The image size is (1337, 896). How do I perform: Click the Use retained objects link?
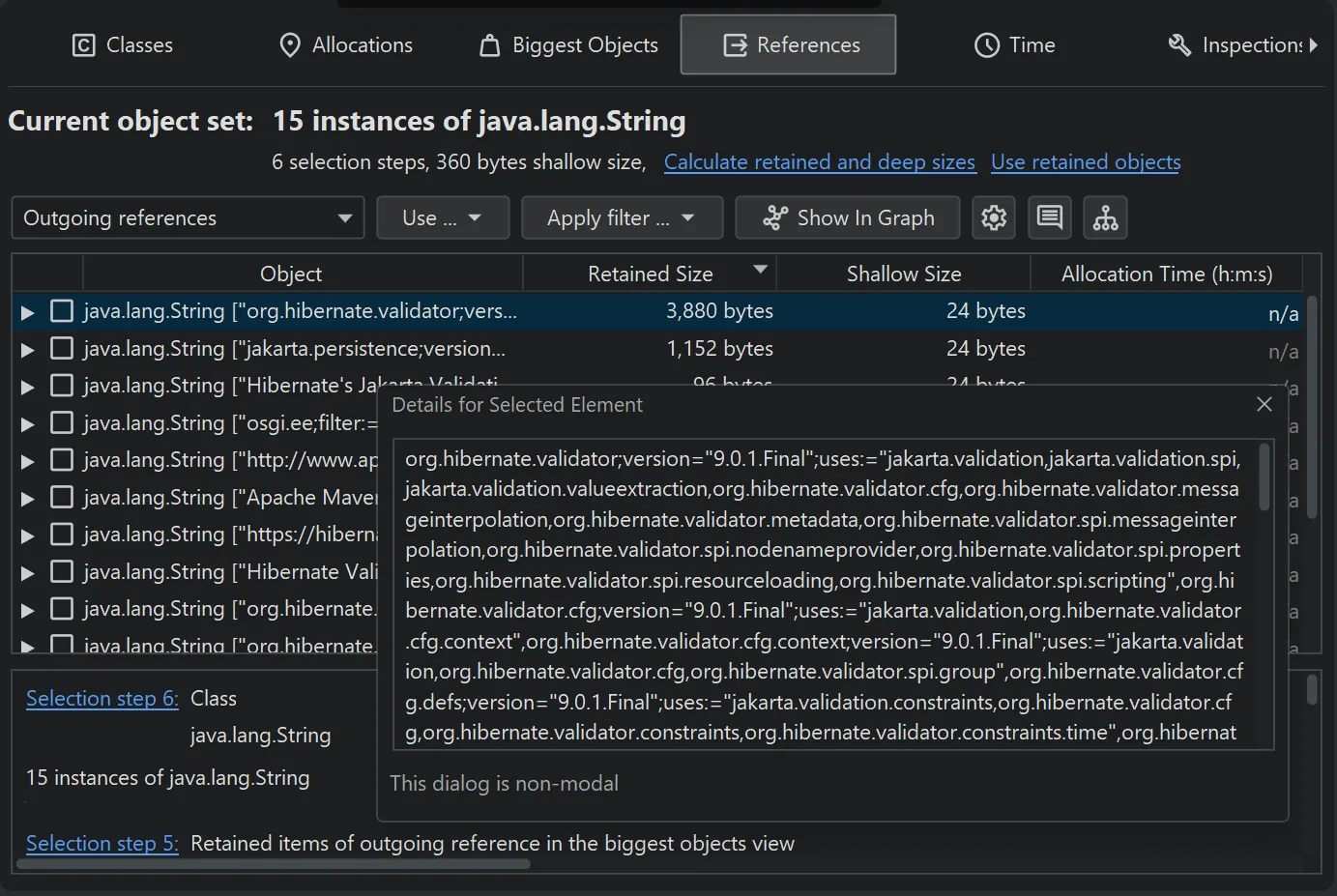coord(1085,161)
